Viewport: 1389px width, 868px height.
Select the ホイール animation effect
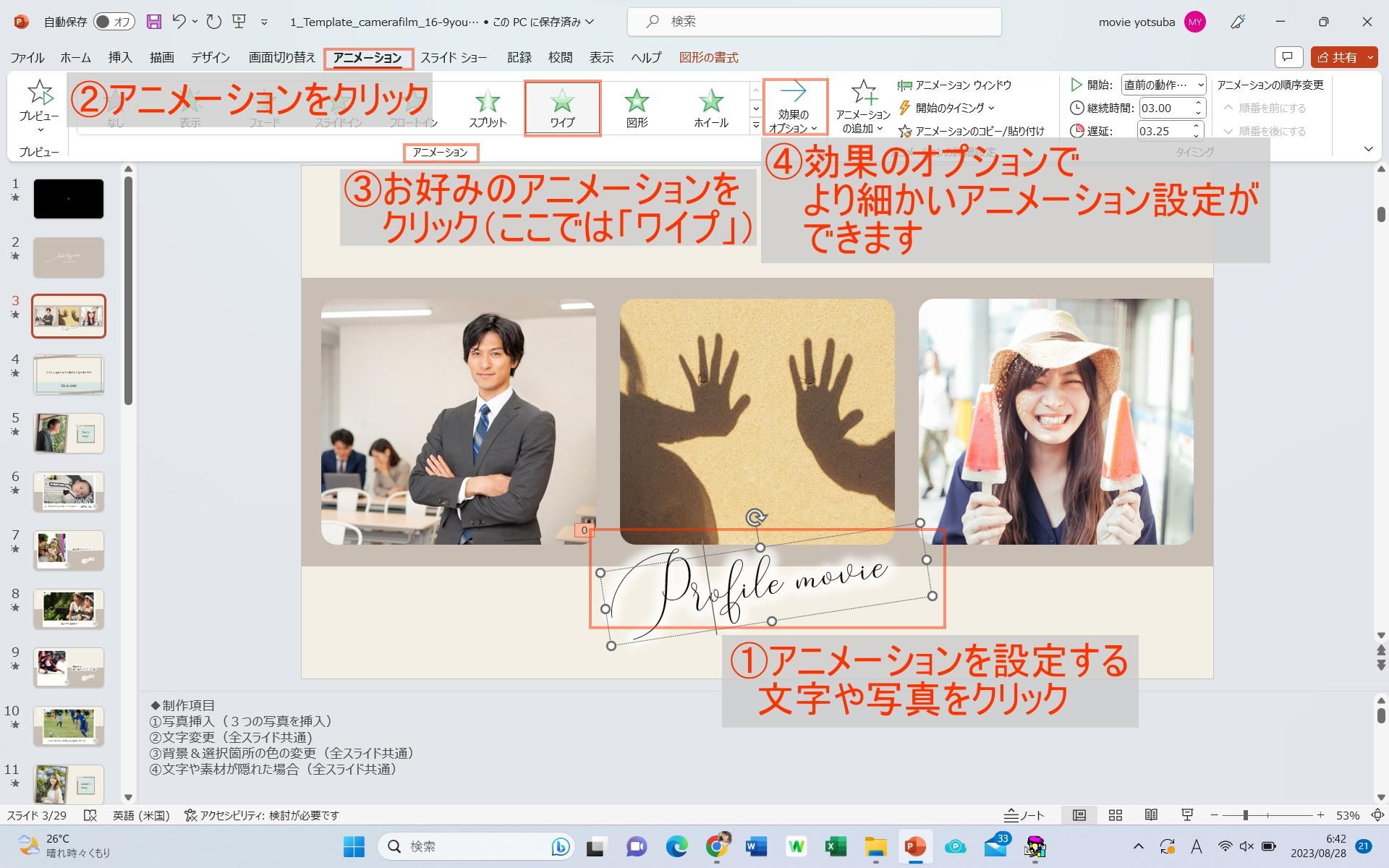click(711, 108)
